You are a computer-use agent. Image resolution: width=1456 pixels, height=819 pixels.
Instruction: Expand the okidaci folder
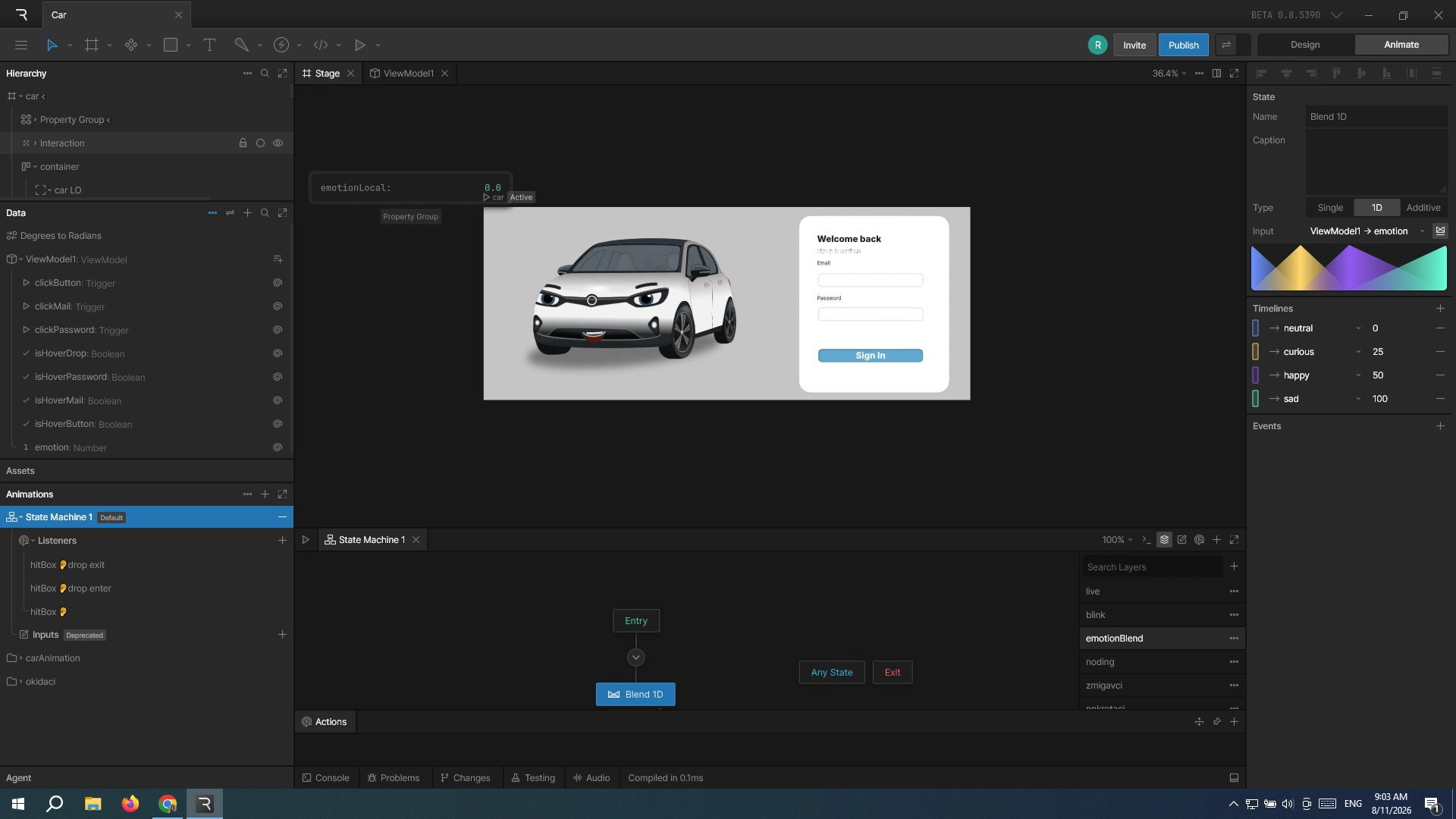coord(20,682)
